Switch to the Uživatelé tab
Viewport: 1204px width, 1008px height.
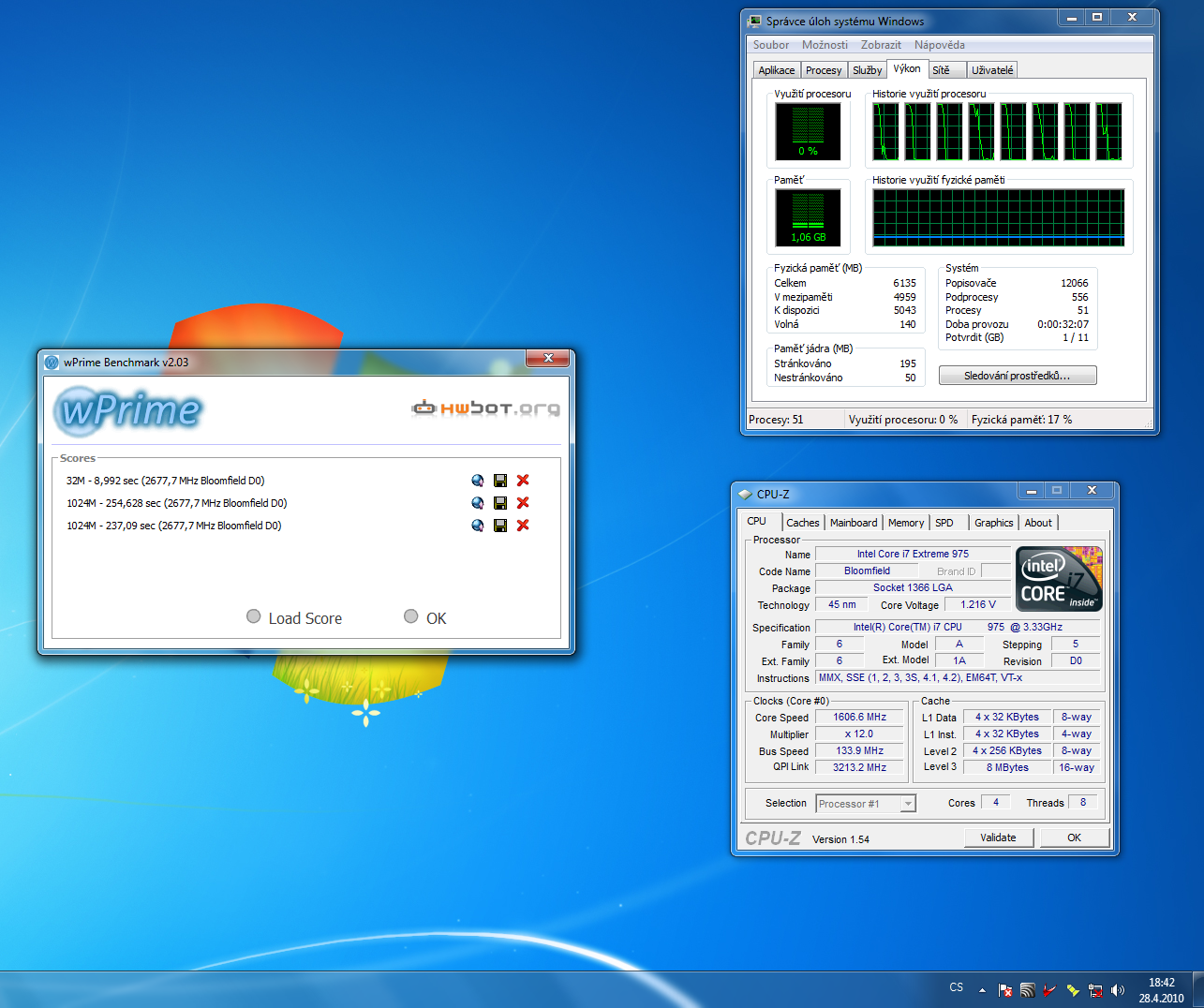pos(992,70)
